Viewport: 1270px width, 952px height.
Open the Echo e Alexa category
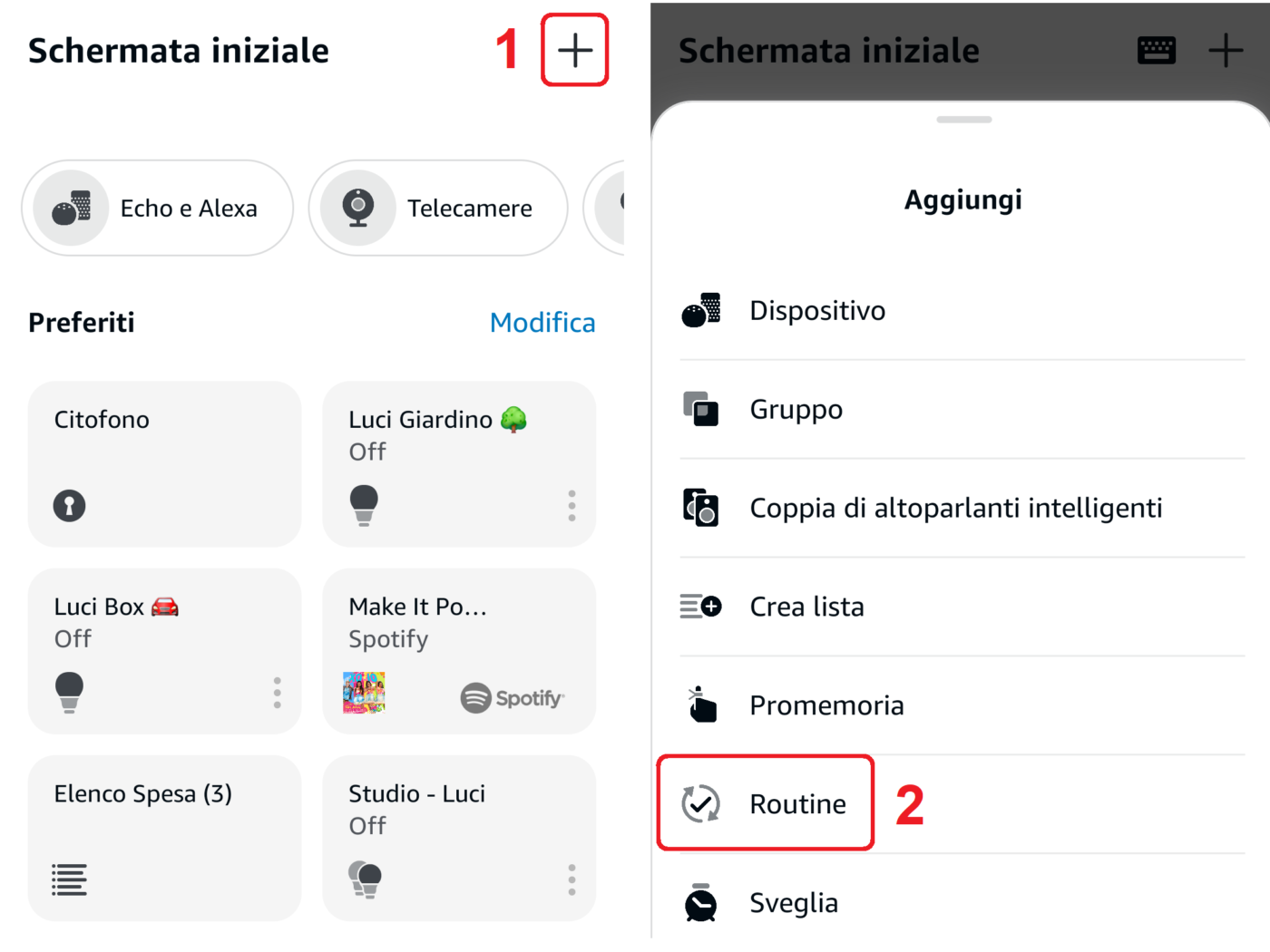tap(158, 209)
